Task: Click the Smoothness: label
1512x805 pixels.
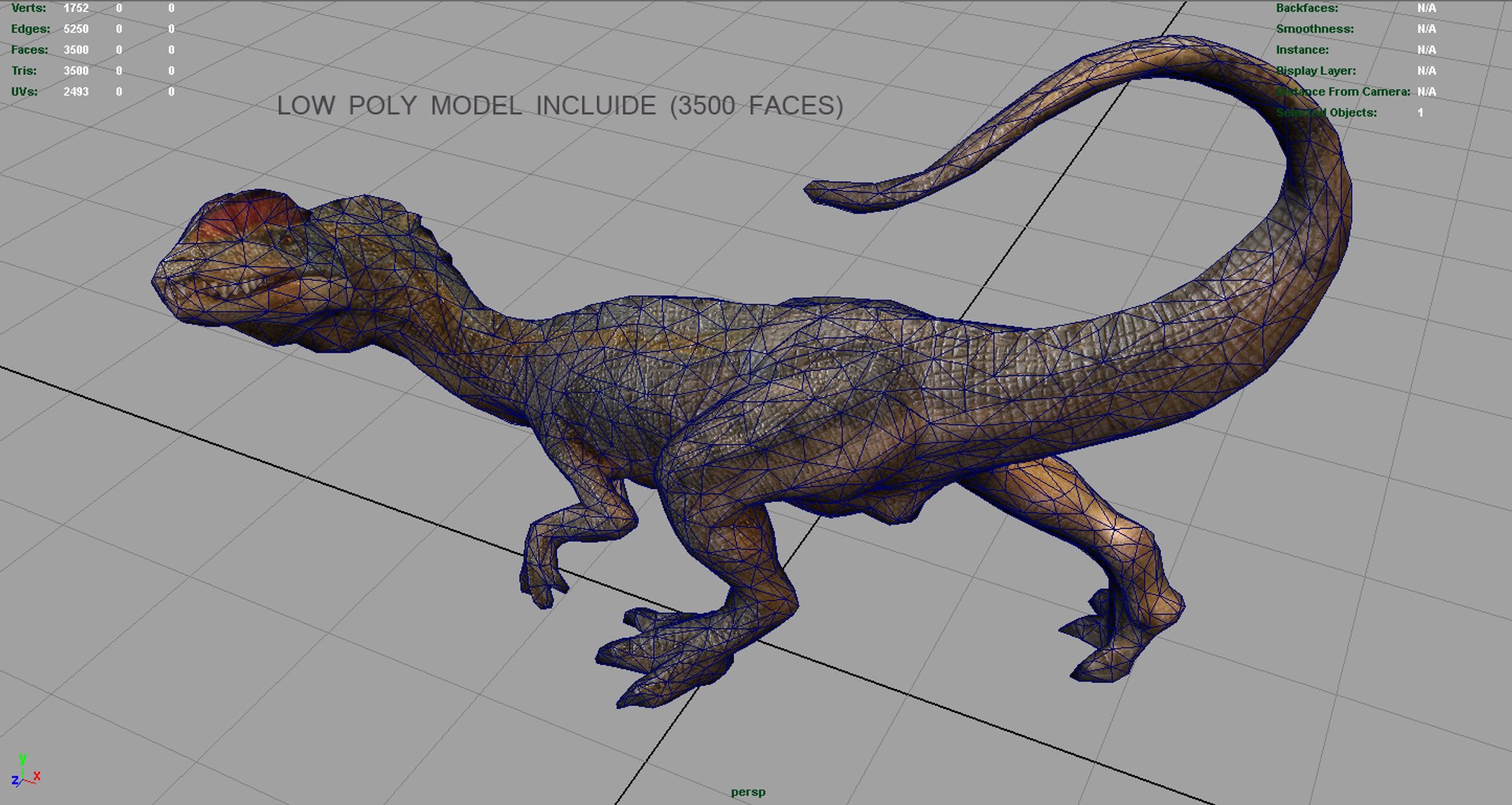Action: click(1314, 29)
